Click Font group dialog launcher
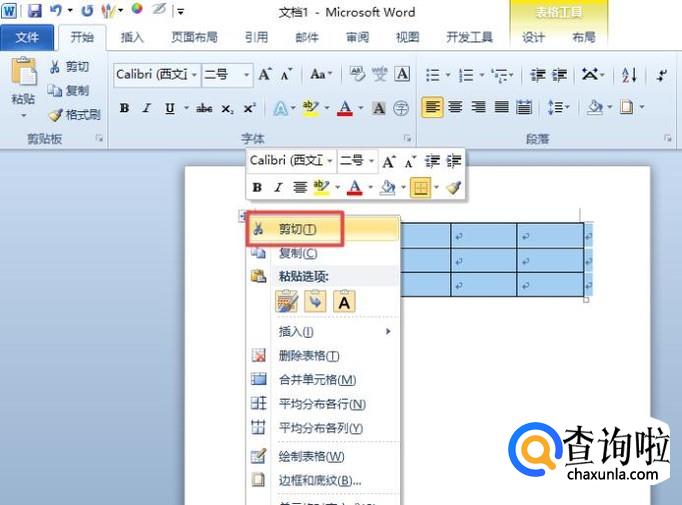Screen dimensions: 682x505 tap(408, 138)
